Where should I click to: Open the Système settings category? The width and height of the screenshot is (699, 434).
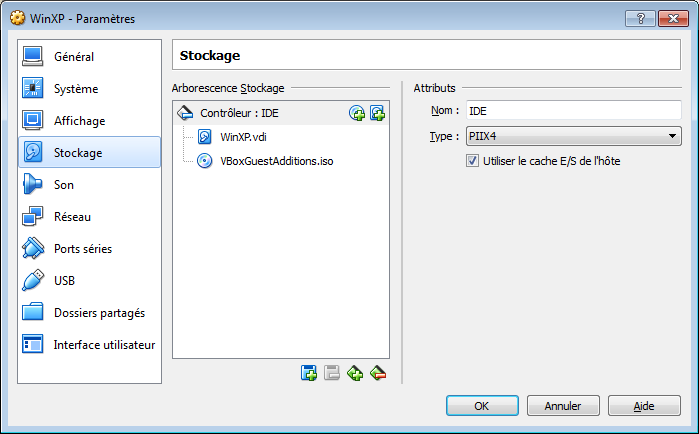click(76, 89)
